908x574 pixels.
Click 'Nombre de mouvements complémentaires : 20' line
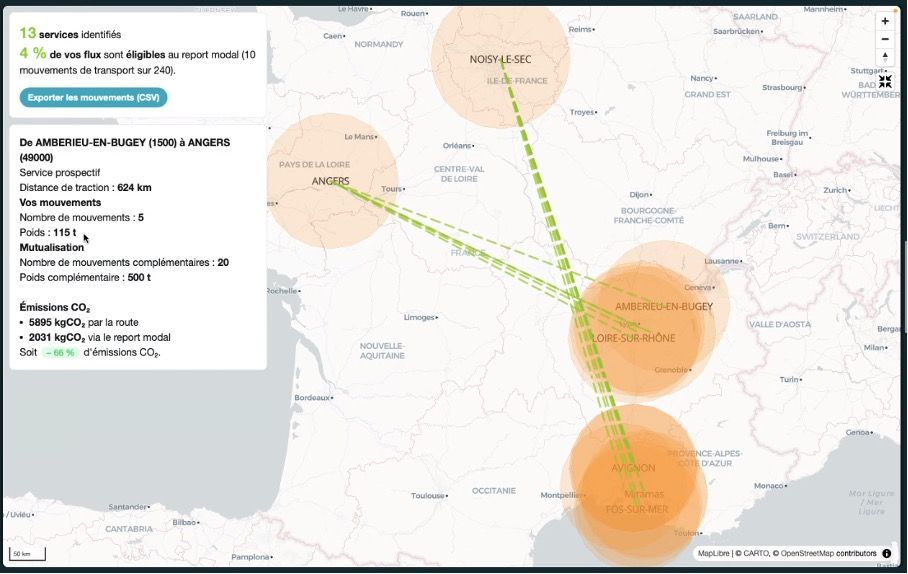pos(124,262)
